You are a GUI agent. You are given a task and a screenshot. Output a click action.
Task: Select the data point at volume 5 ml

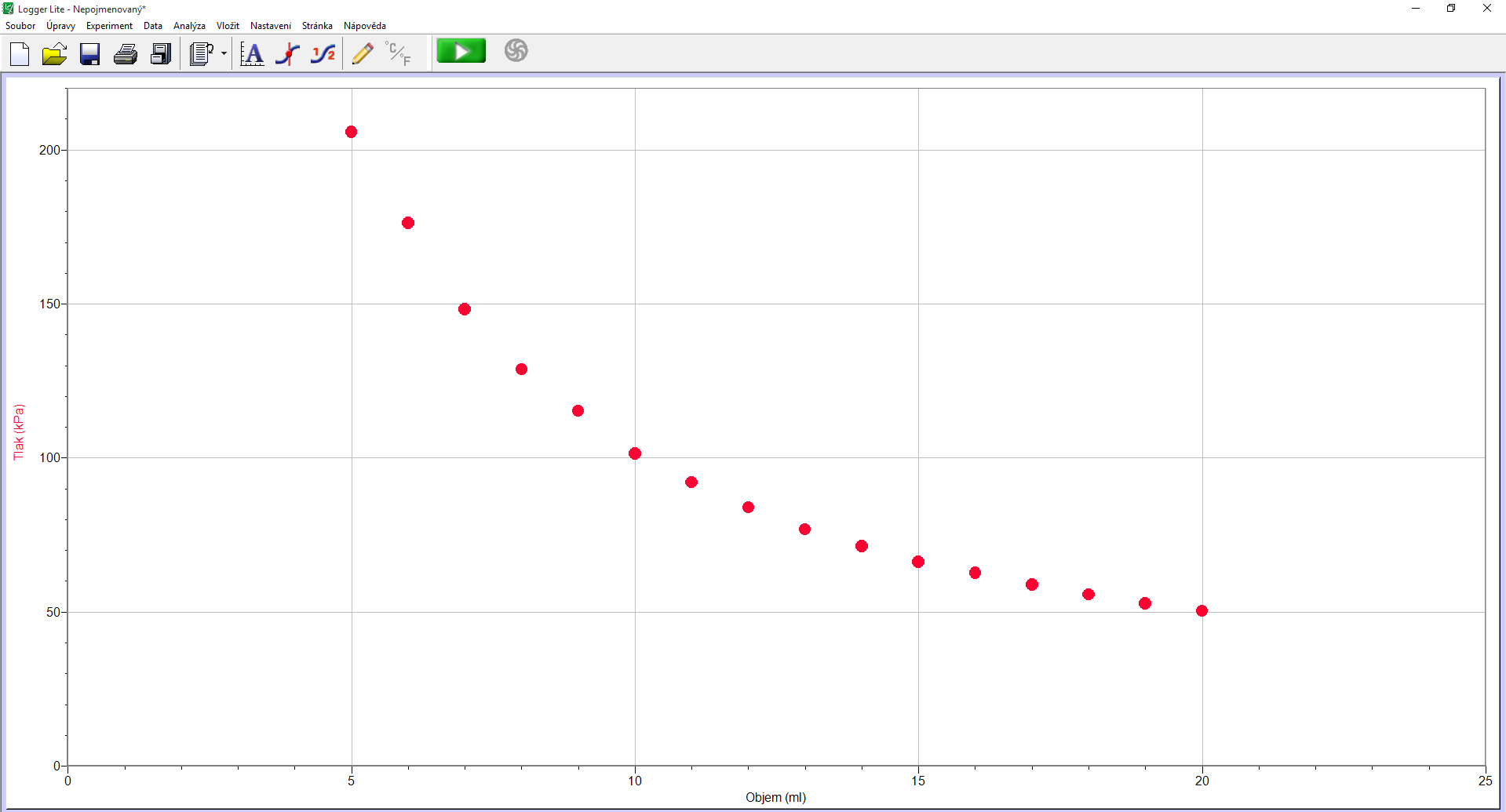point(351,132)
